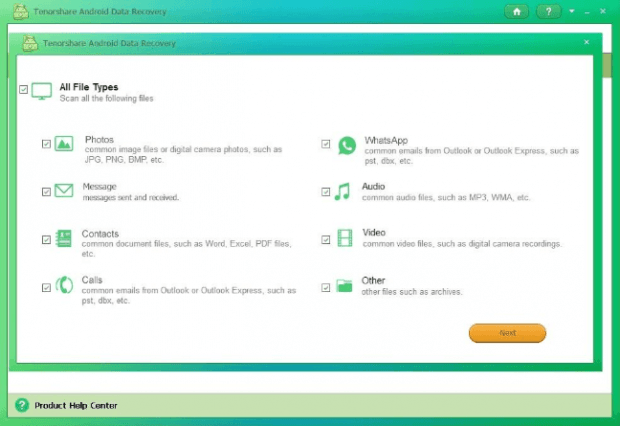This screenshot has width=620, height=426.
Task: Uncheck the WhatsApp checkbox
Action: (x=325, y=144)
